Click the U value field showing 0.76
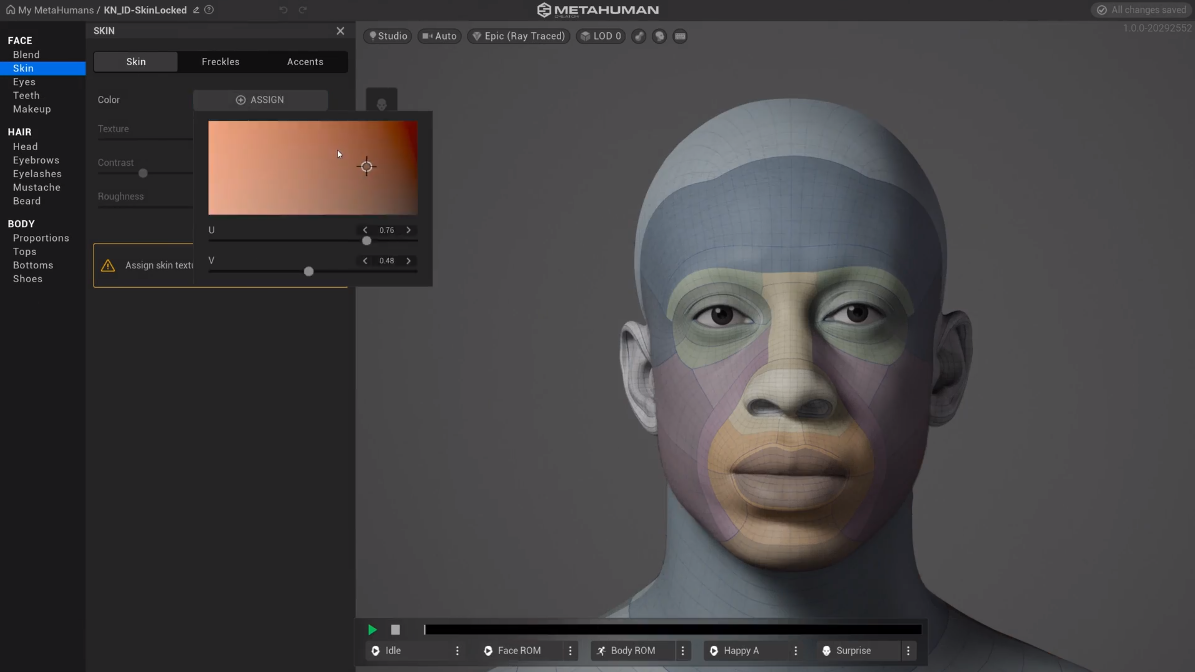Viewport: 1195px width, 672px height. click(386, 230)
